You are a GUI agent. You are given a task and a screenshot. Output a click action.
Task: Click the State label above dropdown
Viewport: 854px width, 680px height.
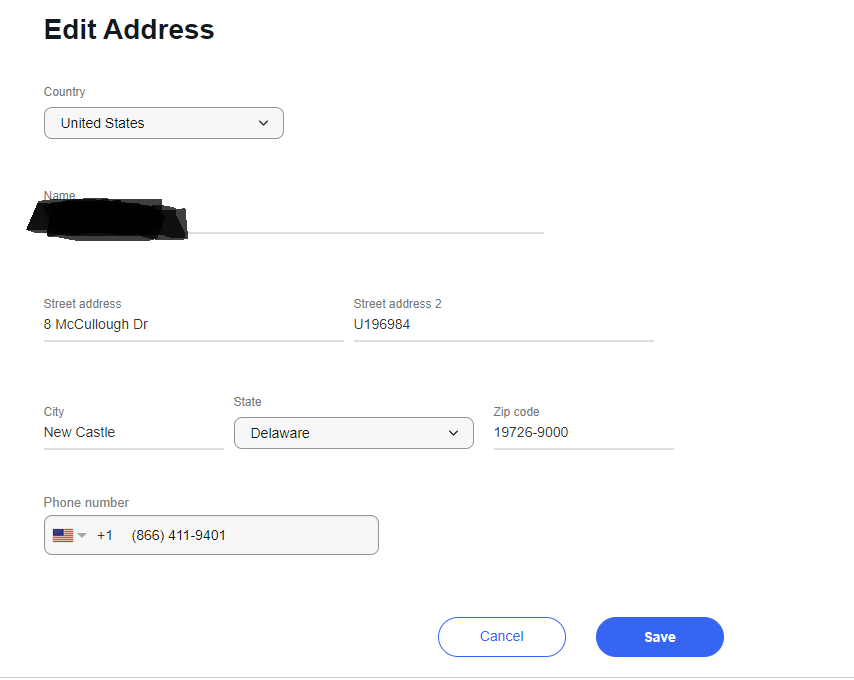[248, 402]
